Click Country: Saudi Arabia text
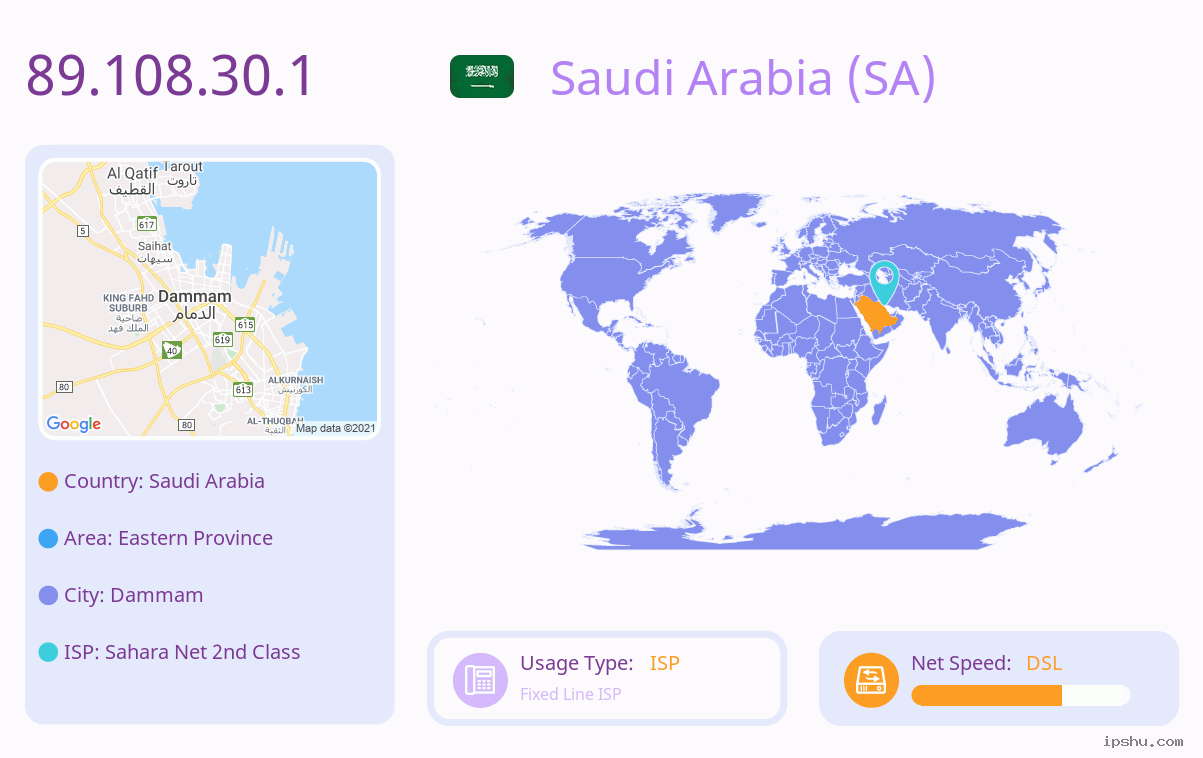The image size is (1203, 758). (x=164, y=481)
